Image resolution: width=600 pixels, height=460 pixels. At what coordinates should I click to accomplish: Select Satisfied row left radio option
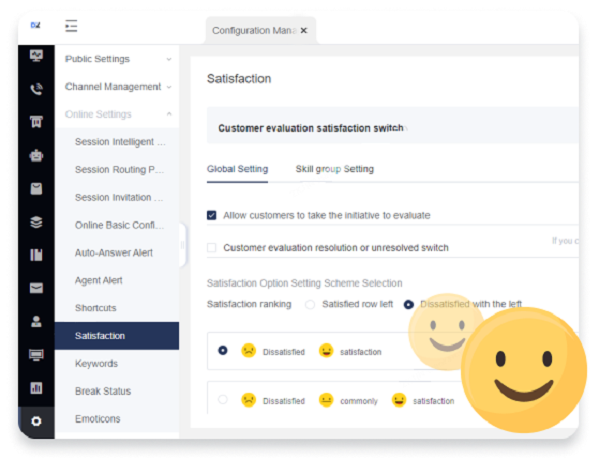click(x=310, y=304)
